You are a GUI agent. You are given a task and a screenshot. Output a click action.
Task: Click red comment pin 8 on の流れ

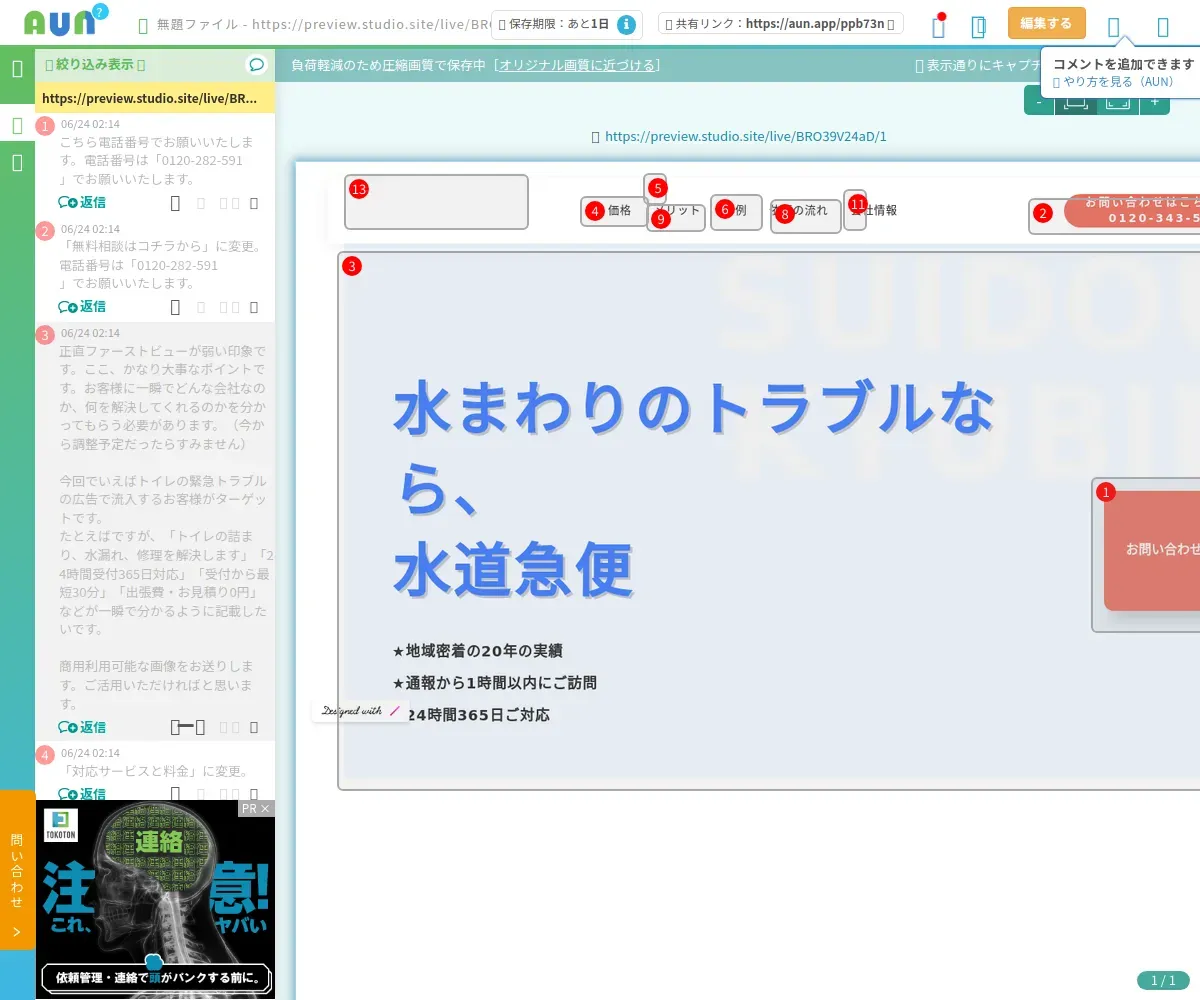(785, 214)
